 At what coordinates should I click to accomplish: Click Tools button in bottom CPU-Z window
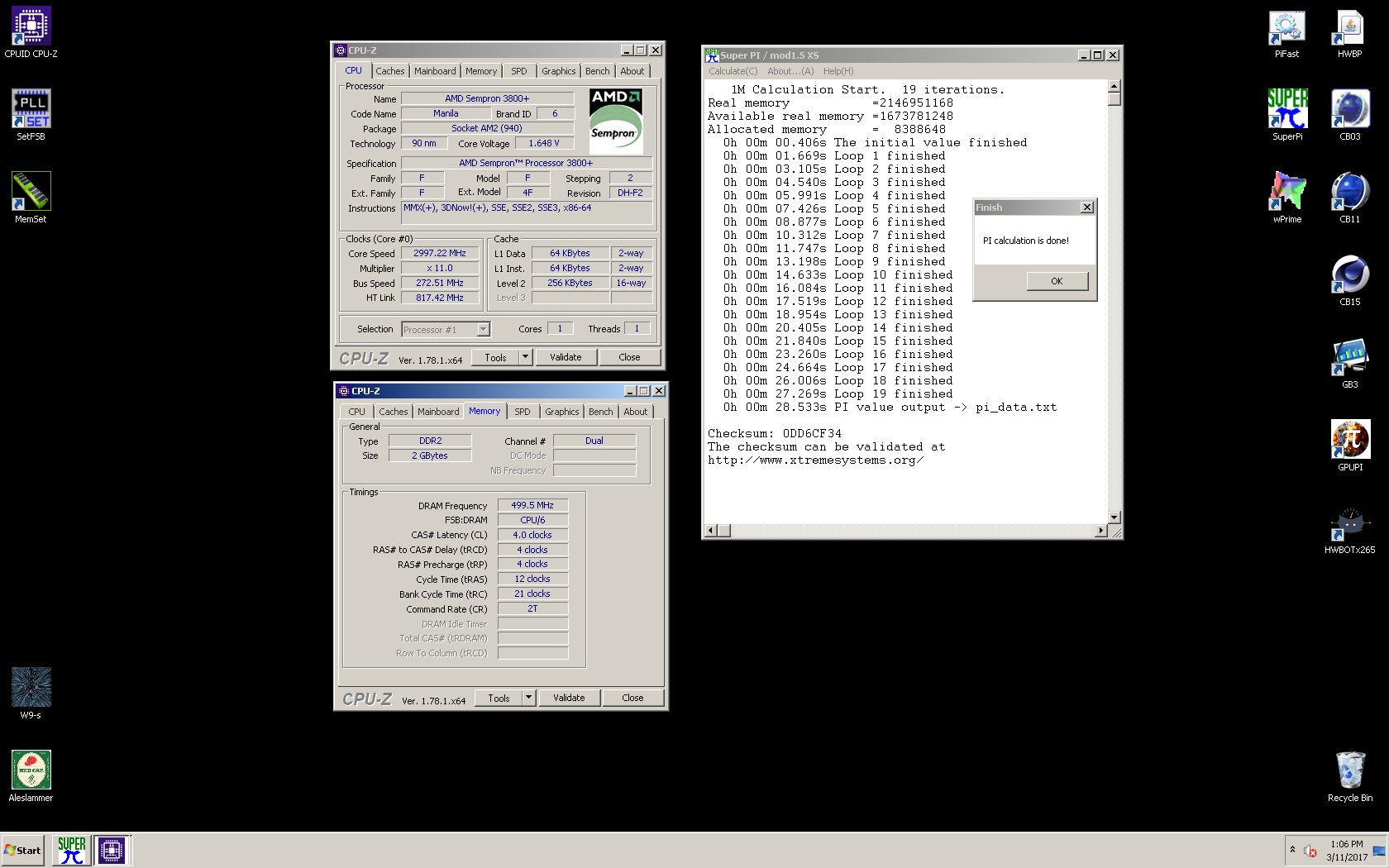point(499,698)
